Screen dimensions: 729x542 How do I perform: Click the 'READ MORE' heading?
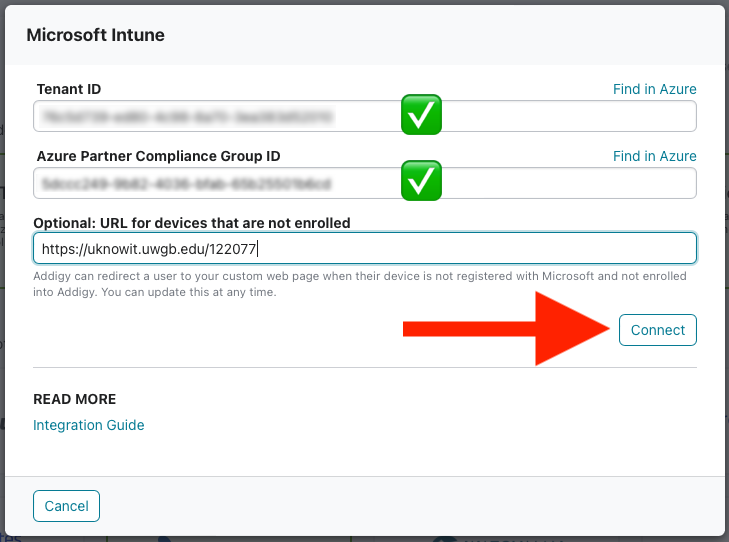coord(74,399)
